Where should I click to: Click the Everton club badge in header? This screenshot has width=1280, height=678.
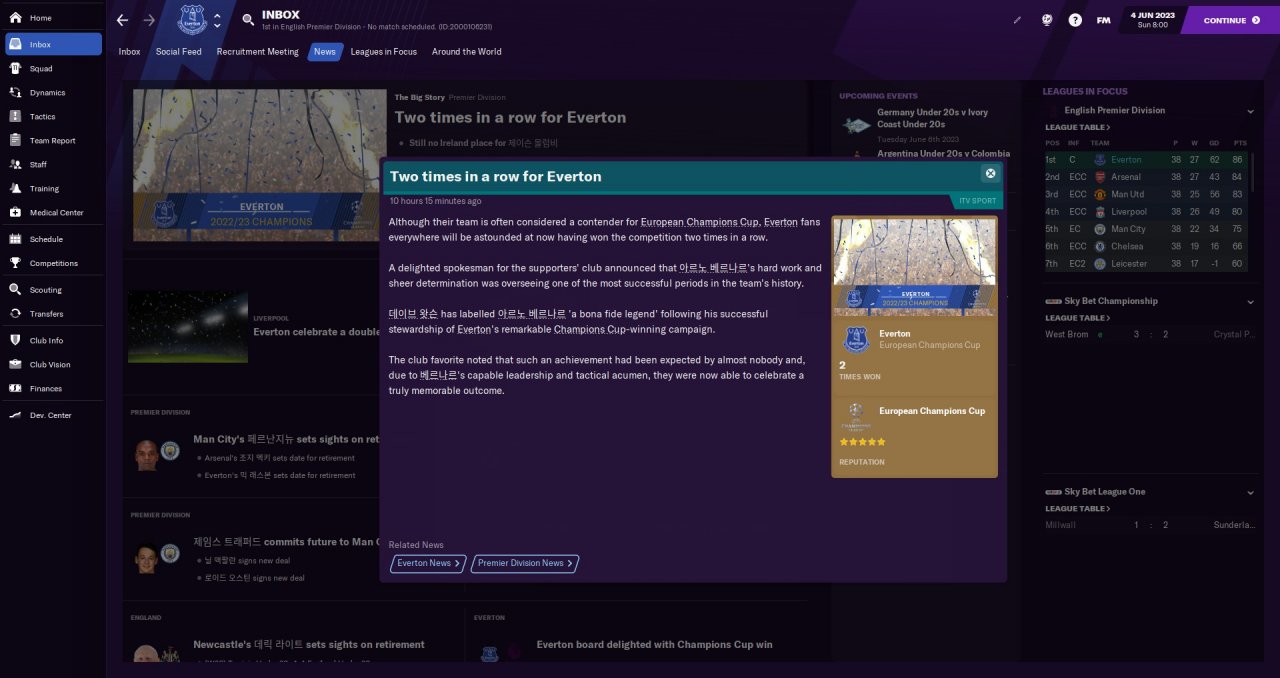pyautogui.click(x=192, y=19)
